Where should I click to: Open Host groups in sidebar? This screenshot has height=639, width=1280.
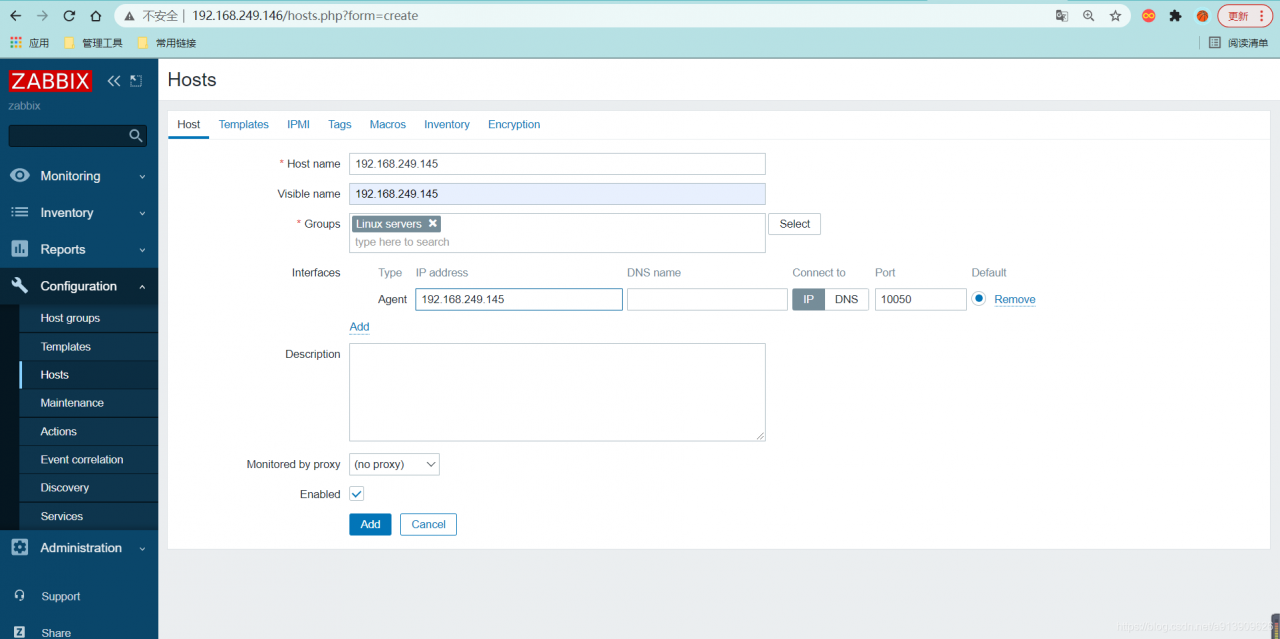pos(88,318)
